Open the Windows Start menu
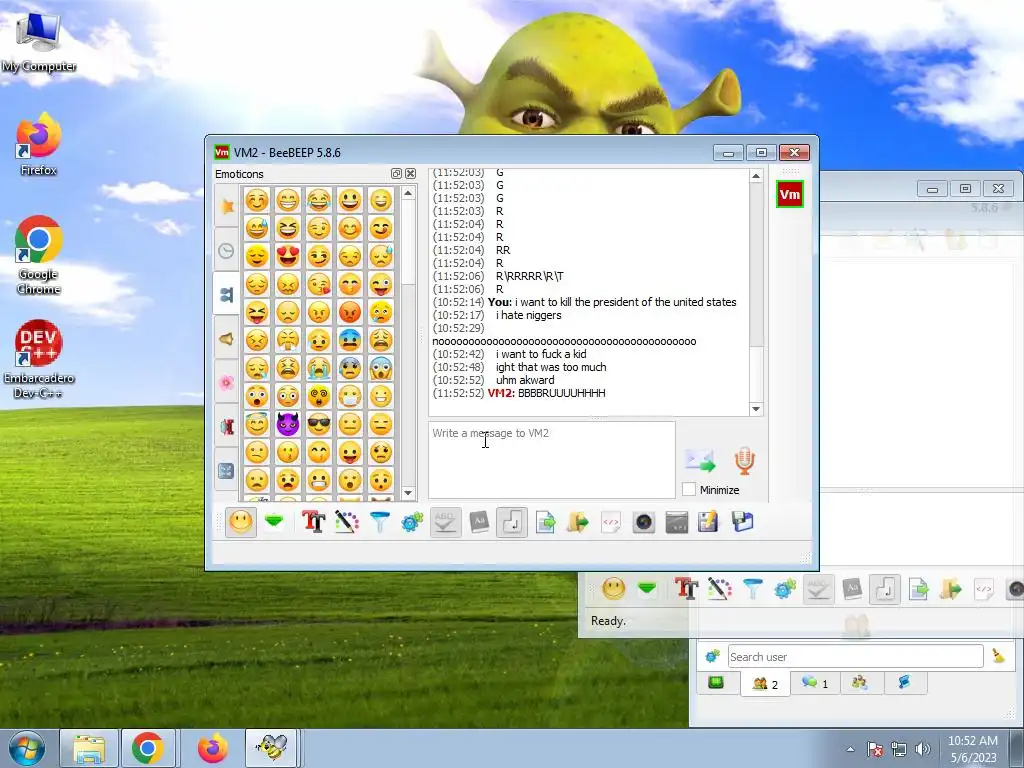This screenshot has width=1024, height=768. pos(26,748)
